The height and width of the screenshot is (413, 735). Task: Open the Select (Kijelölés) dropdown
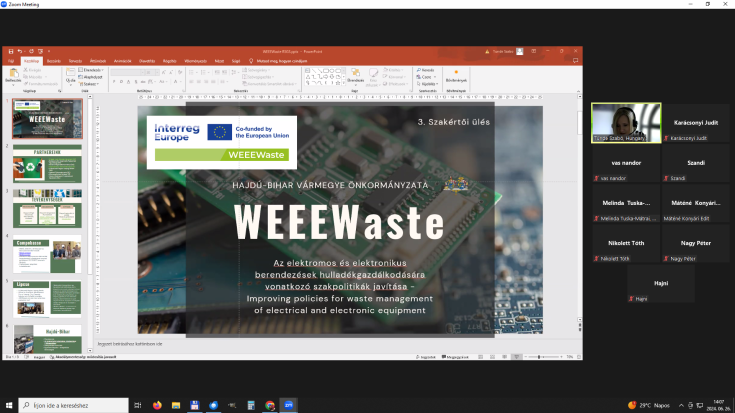tap(427, 84)
